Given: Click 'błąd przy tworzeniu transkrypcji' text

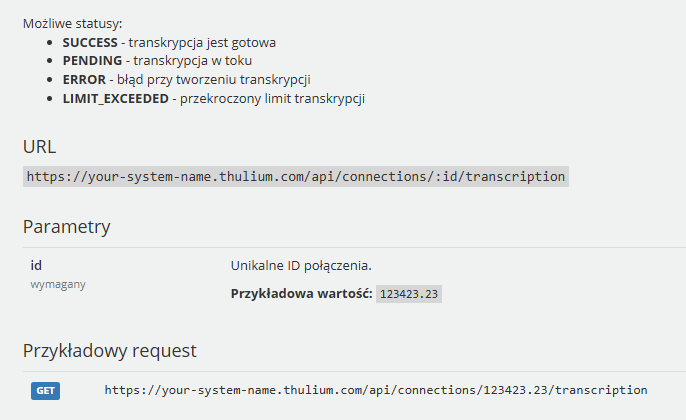Looking at the screenshot, I should (214, 80).
